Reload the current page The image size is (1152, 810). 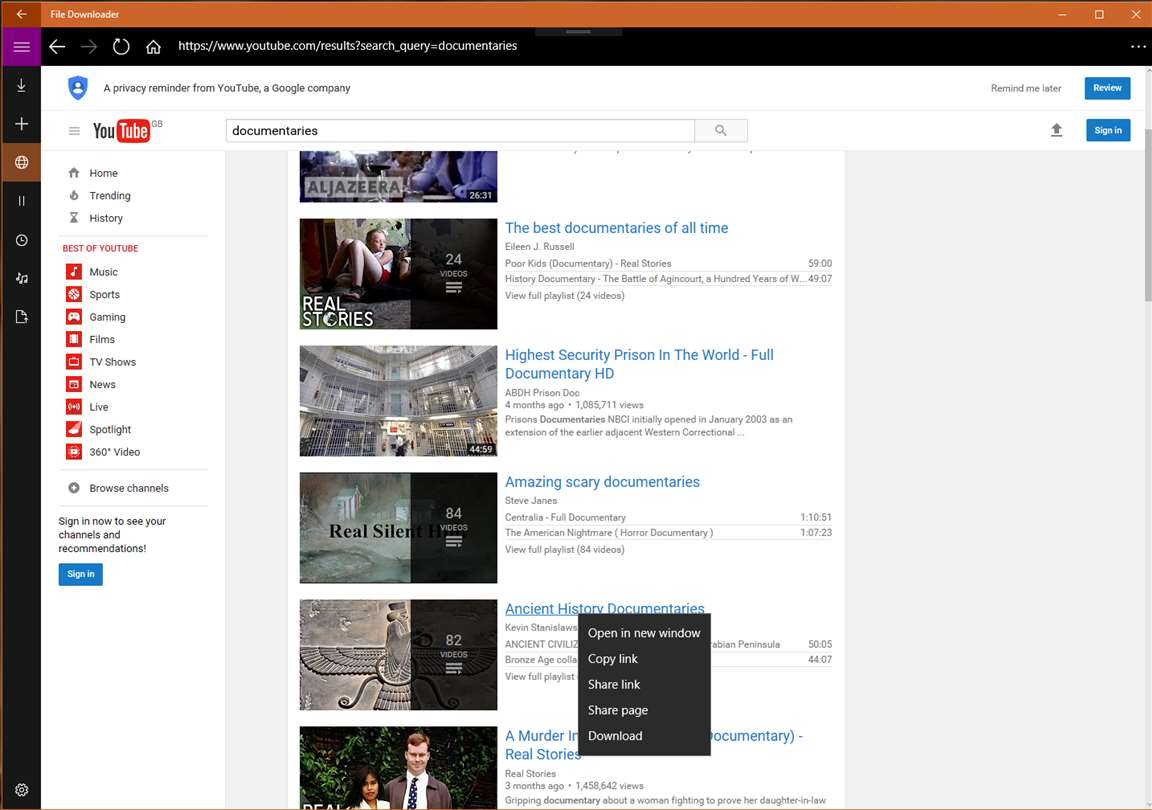coord(121,47)
